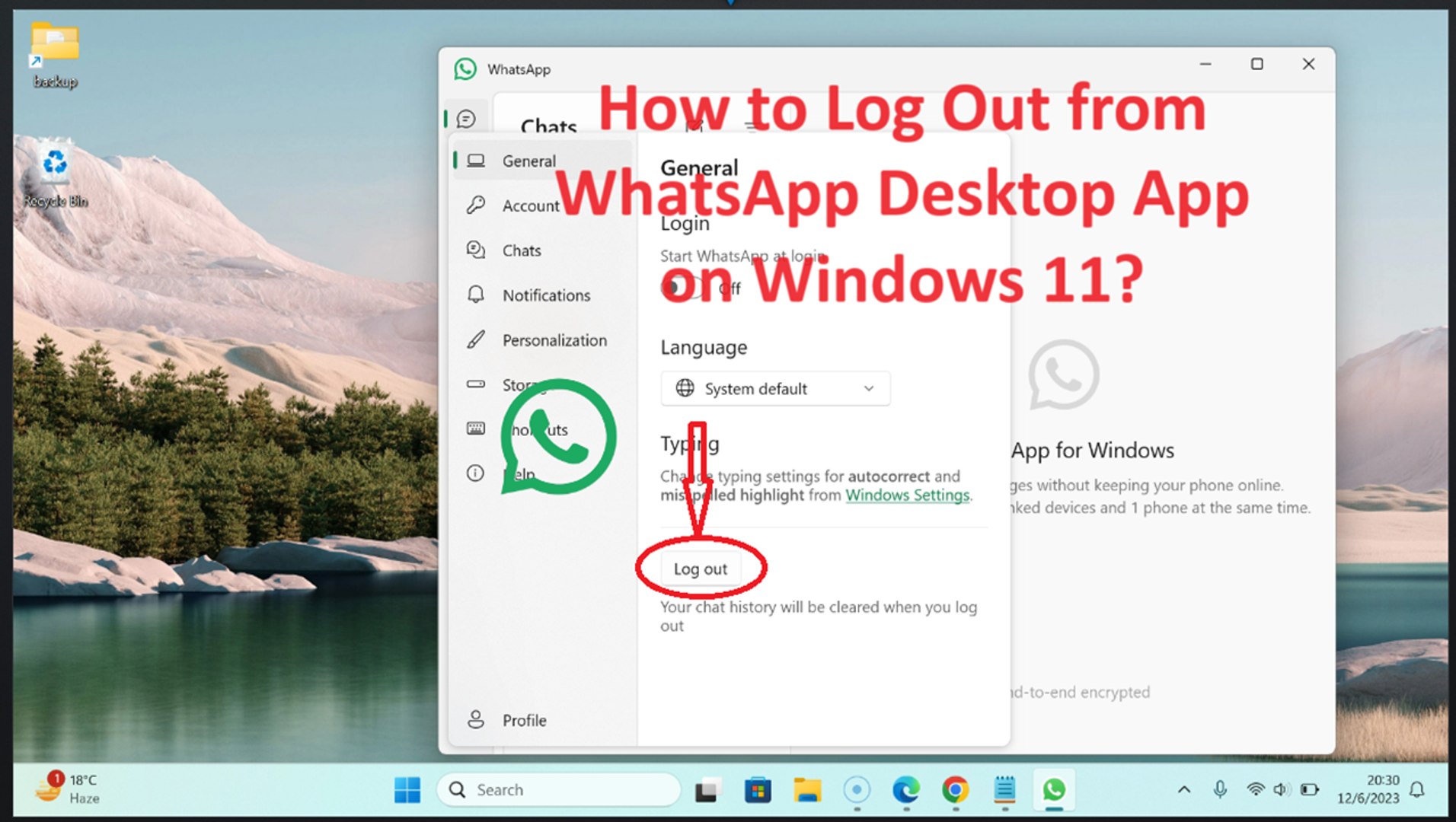Viewport: 1456px width, 822px height.
Task: Launch Google Chrome from the taskbar
Action: tap(955, 790)
